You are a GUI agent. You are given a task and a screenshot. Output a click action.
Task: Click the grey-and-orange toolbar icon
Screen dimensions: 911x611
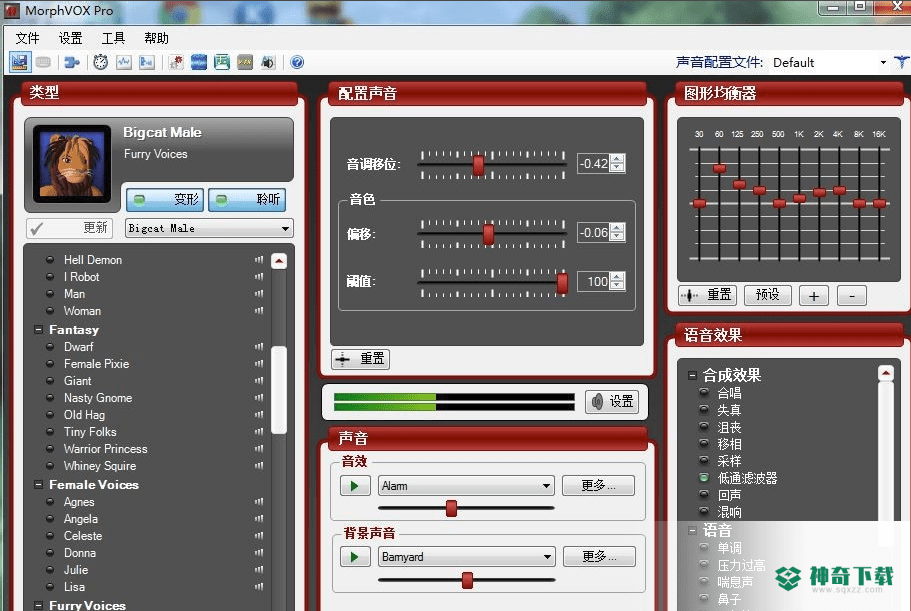click(245, 62)
